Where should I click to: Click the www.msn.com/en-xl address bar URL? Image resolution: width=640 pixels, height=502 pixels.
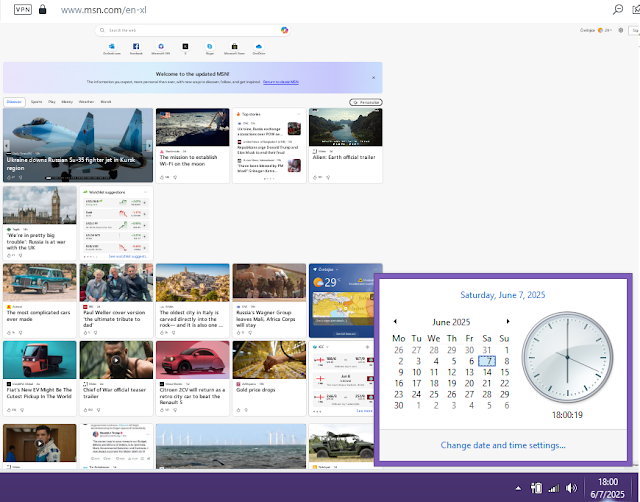coord(104,9)
